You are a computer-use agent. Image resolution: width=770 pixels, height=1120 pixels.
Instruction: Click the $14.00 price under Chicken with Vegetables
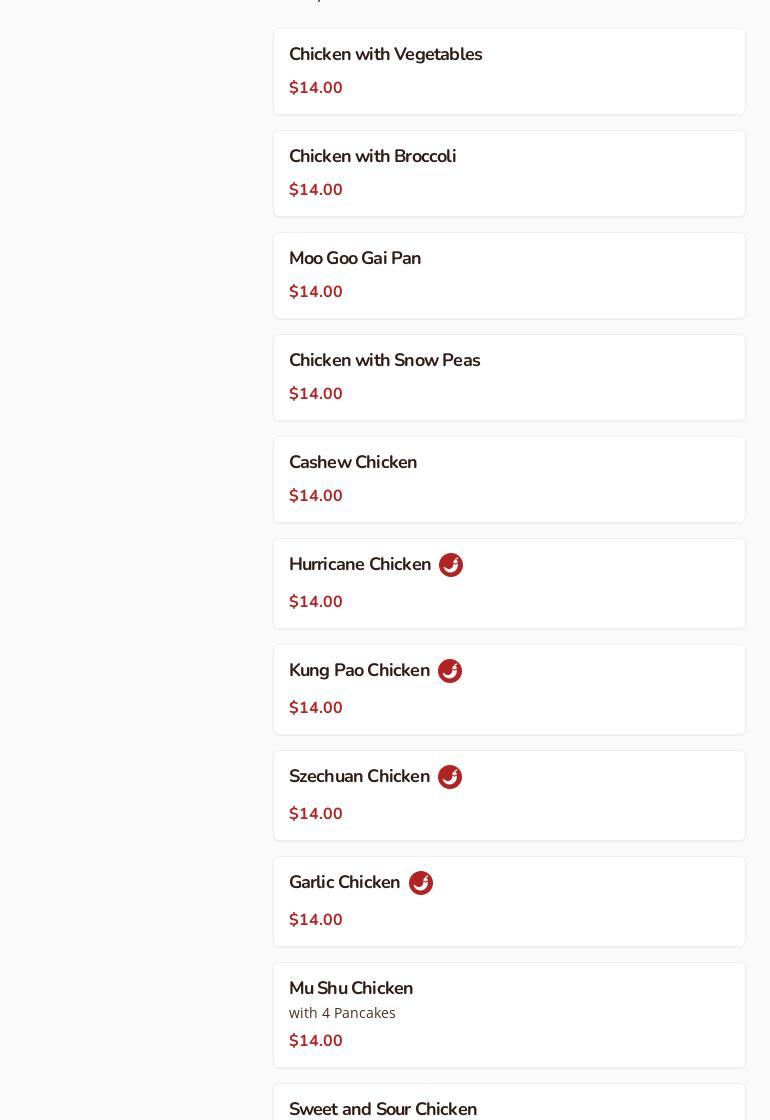pos(316,88)
